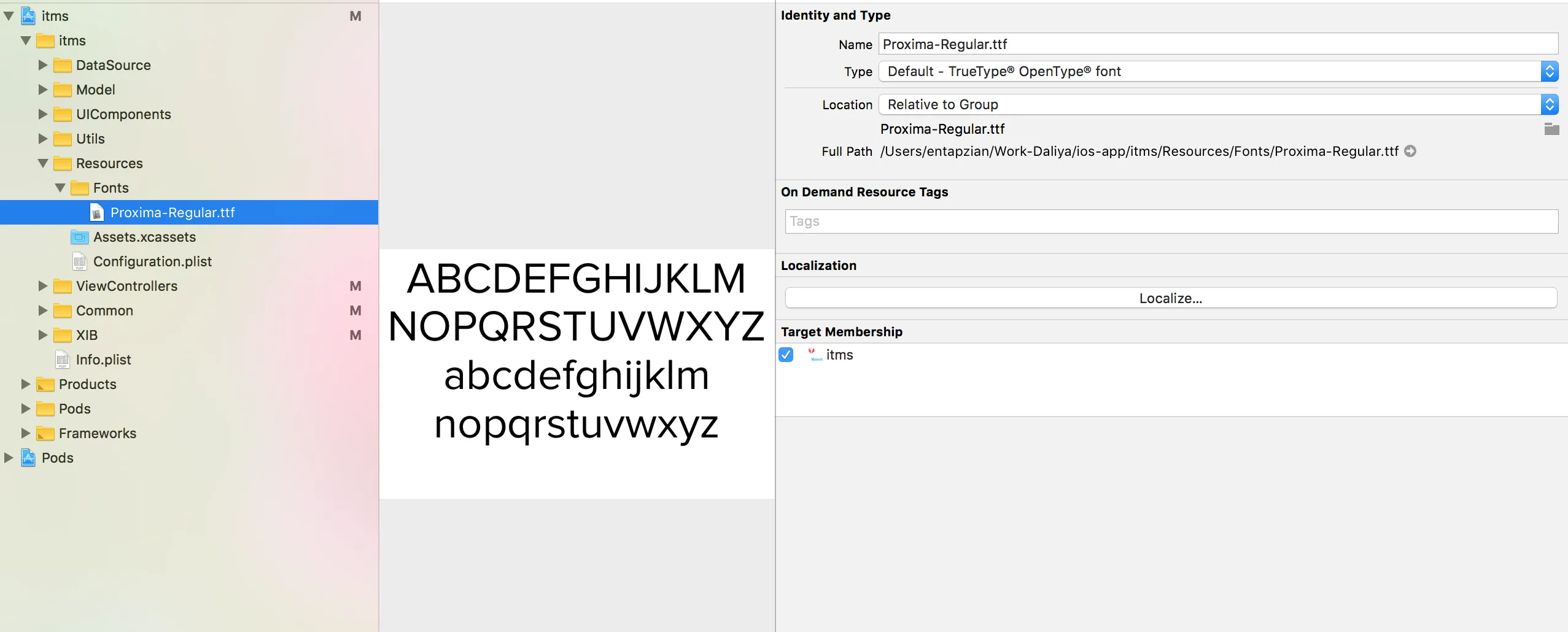Click the Fonts folder icon
Viewport: 1568px width, 632px height.
click(80, 188)
